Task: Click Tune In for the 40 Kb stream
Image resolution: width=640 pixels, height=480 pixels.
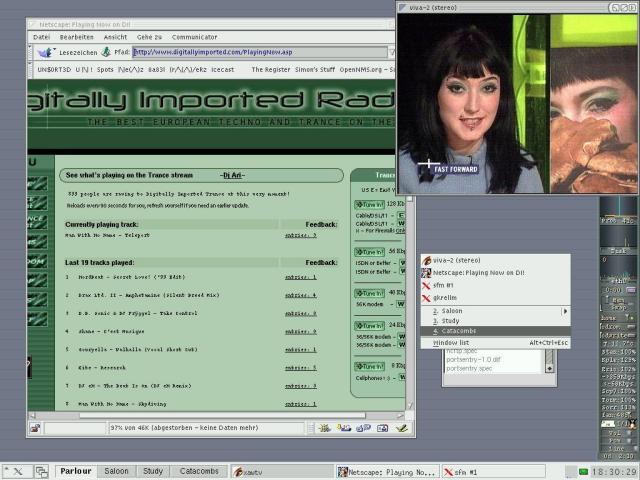Action: [x=369, y=293]
